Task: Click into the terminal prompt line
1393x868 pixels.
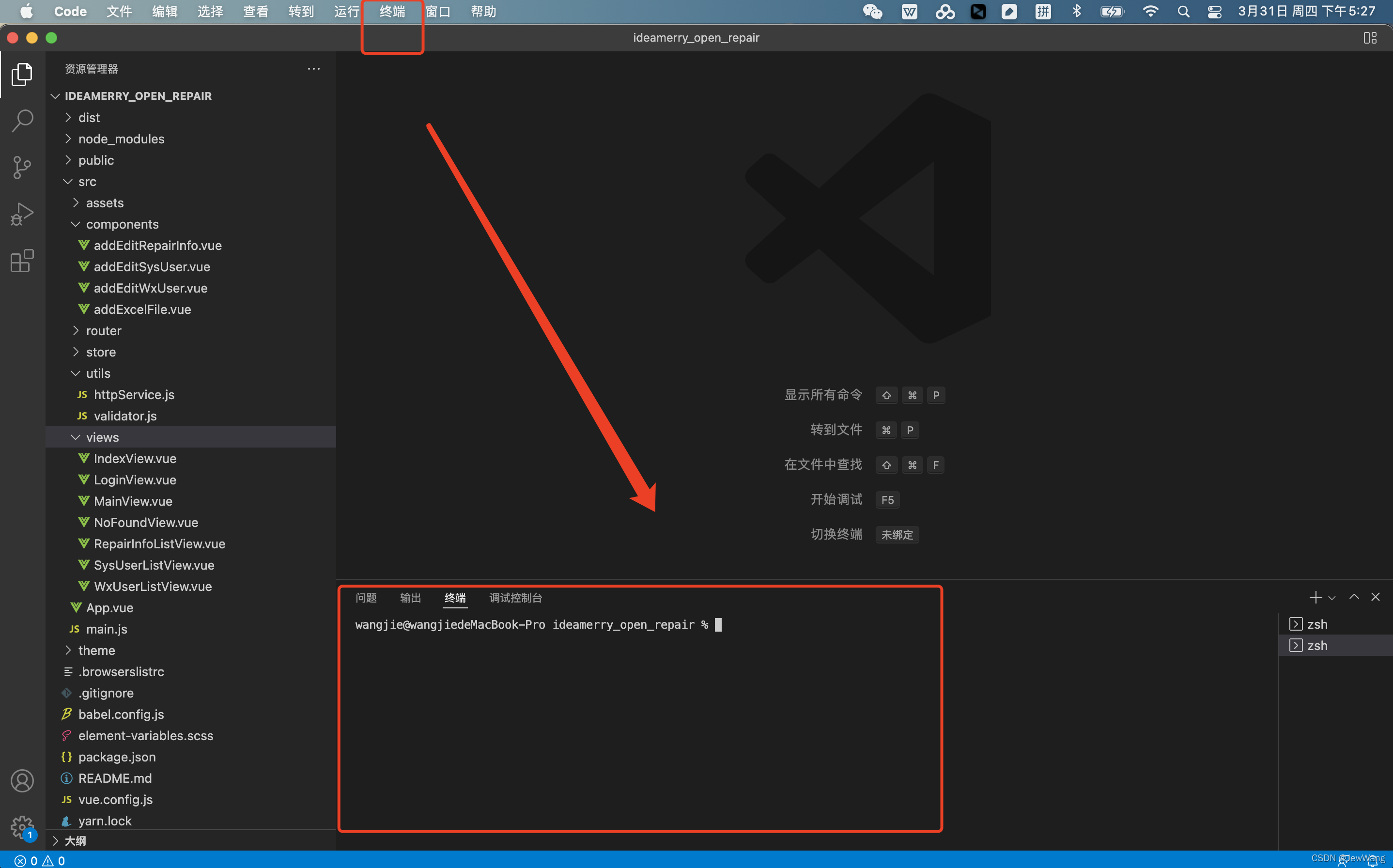Action: [x=539, y=624]
